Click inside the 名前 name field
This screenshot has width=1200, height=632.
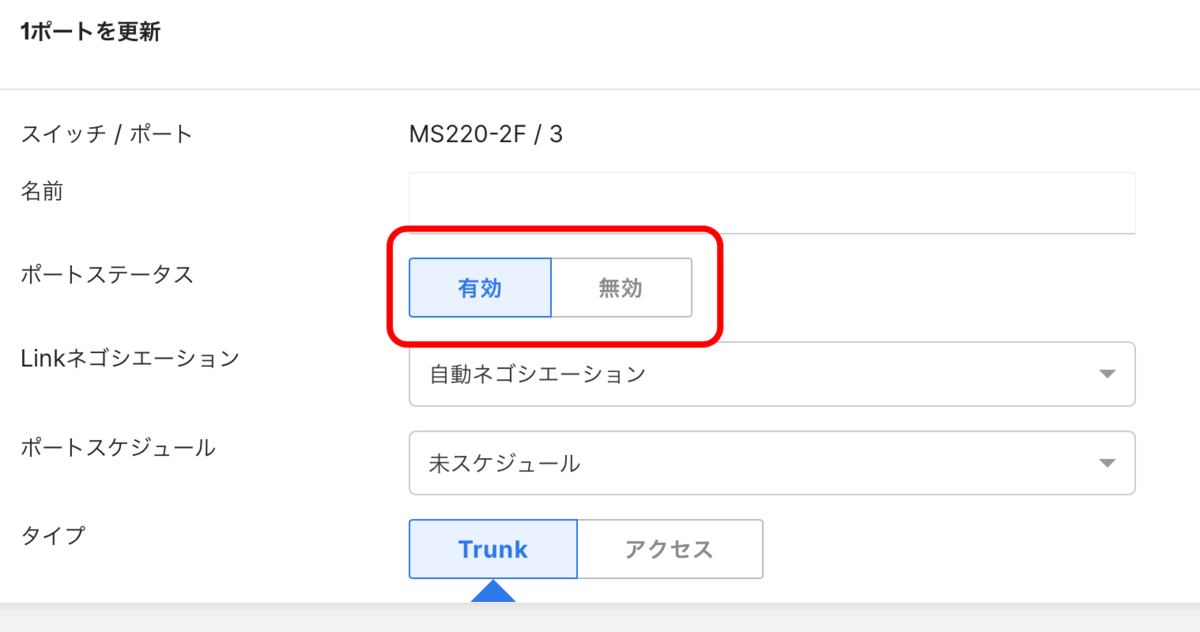770,202
